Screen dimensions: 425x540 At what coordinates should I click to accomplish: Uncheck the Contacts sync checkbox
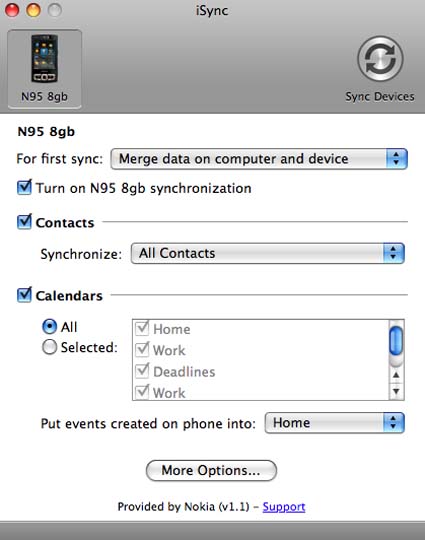24,222
